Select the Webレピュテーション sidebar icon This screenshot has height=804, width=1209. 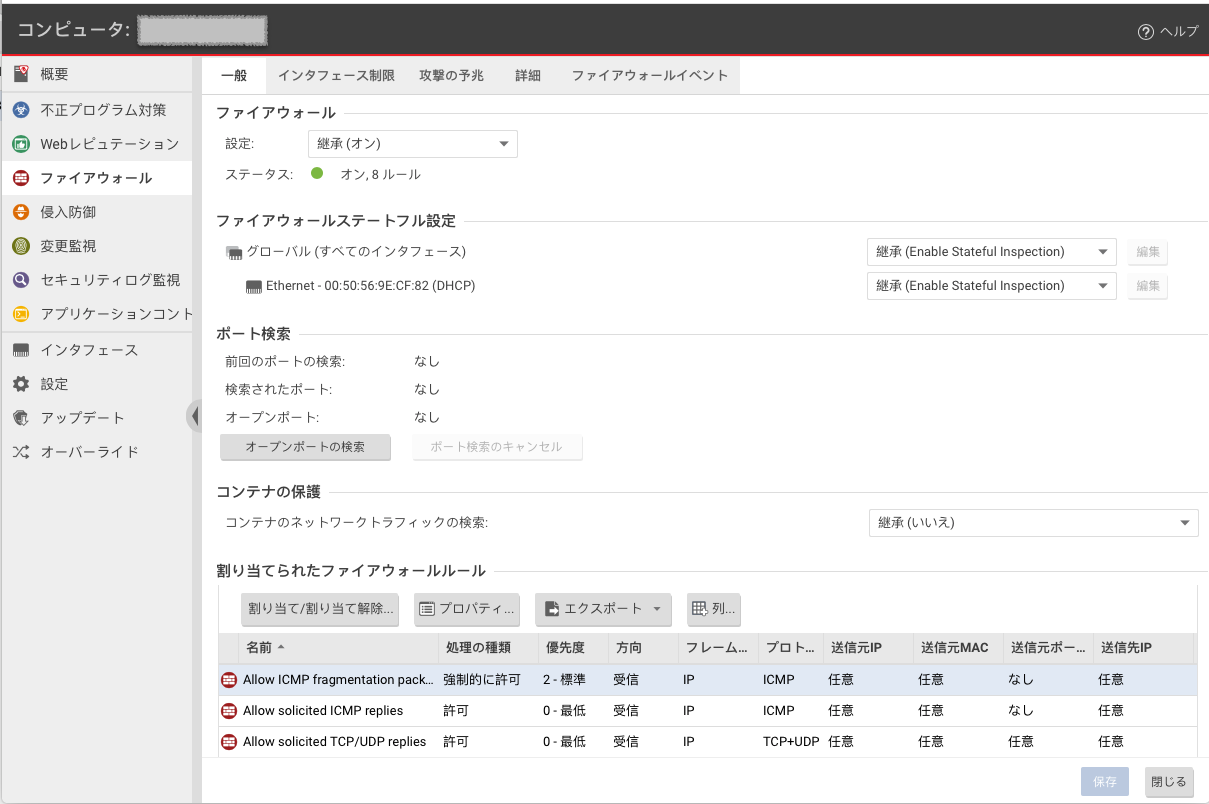pyautogui.click(x=21, y=144)
